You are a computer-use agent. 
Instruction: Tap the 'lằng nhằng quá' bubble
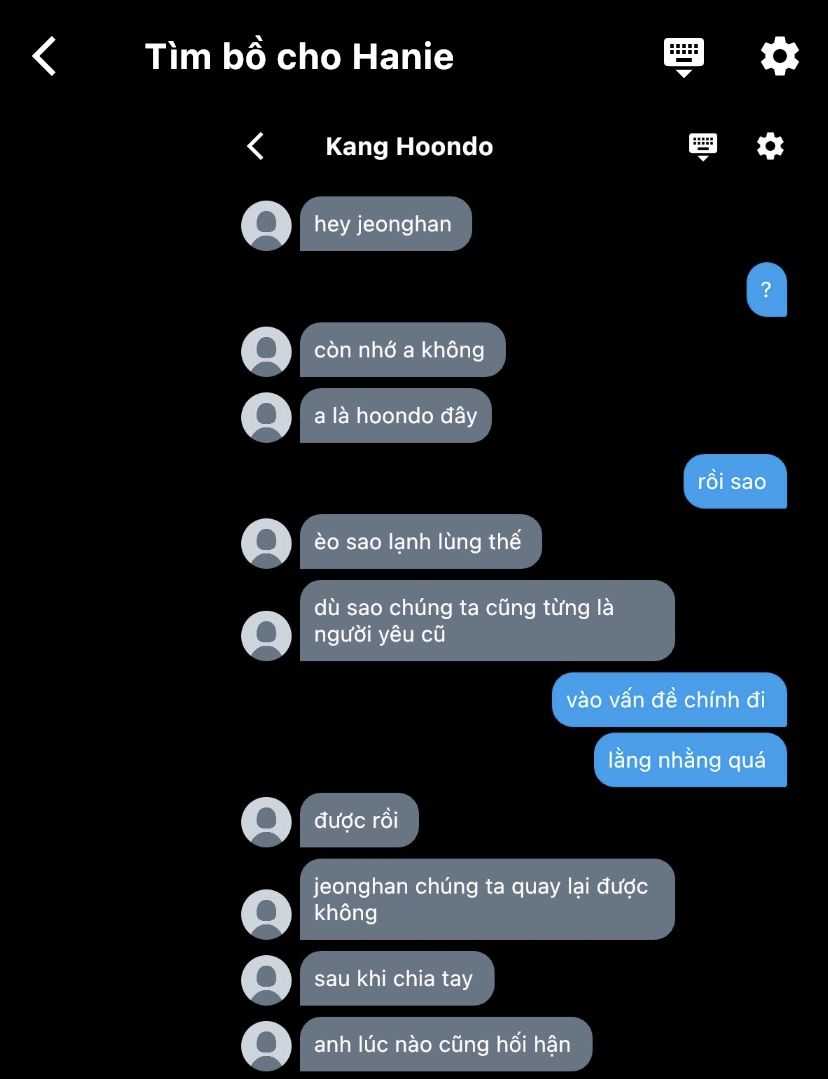point(690,760)
